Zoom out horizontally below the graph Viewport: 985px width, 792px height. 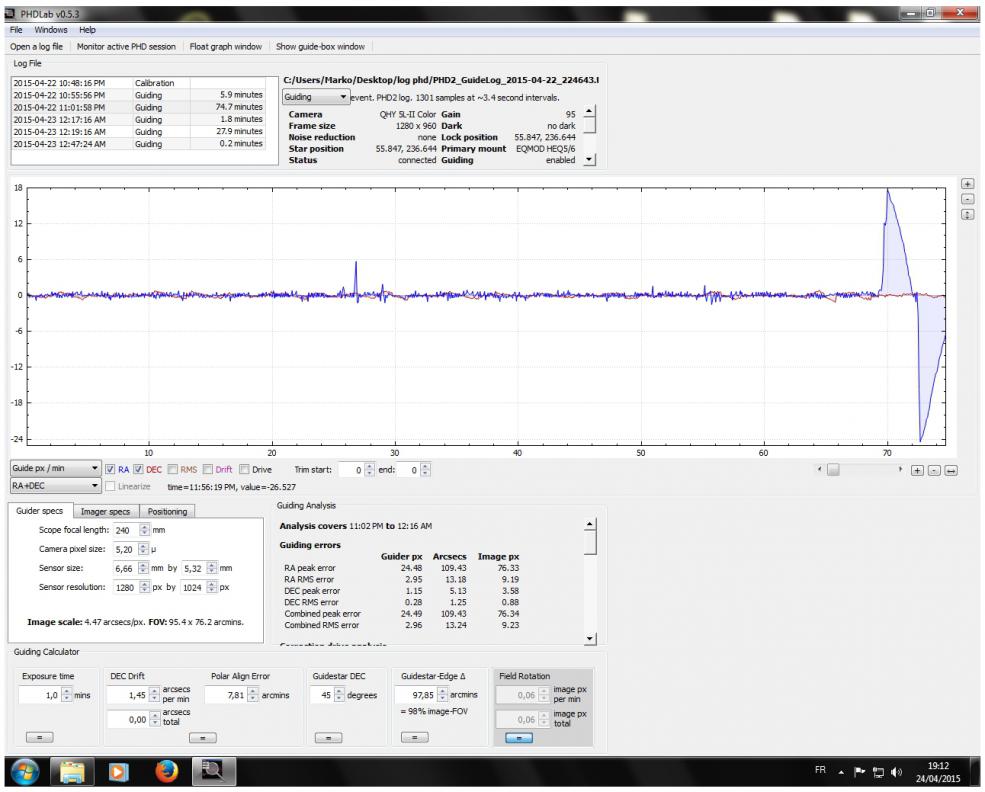[934, 470]
